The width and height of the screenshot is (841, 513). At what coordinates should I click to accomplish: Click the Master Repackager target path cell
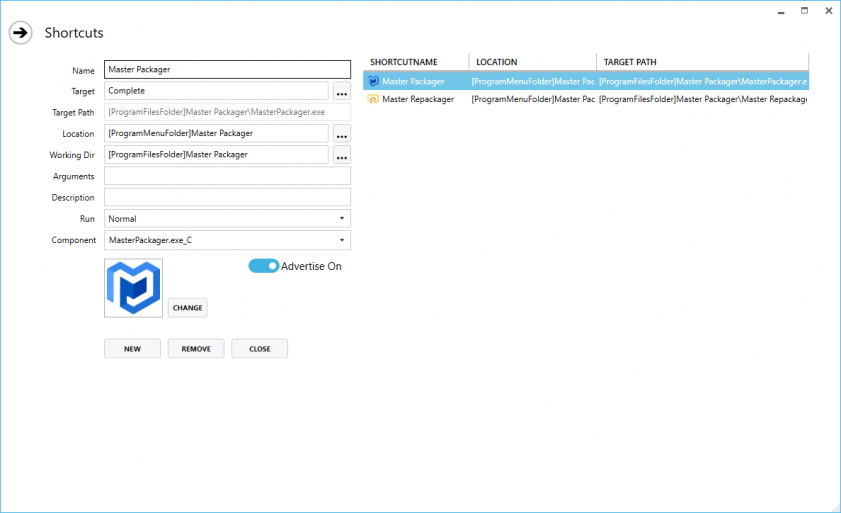tap(703, 99)
